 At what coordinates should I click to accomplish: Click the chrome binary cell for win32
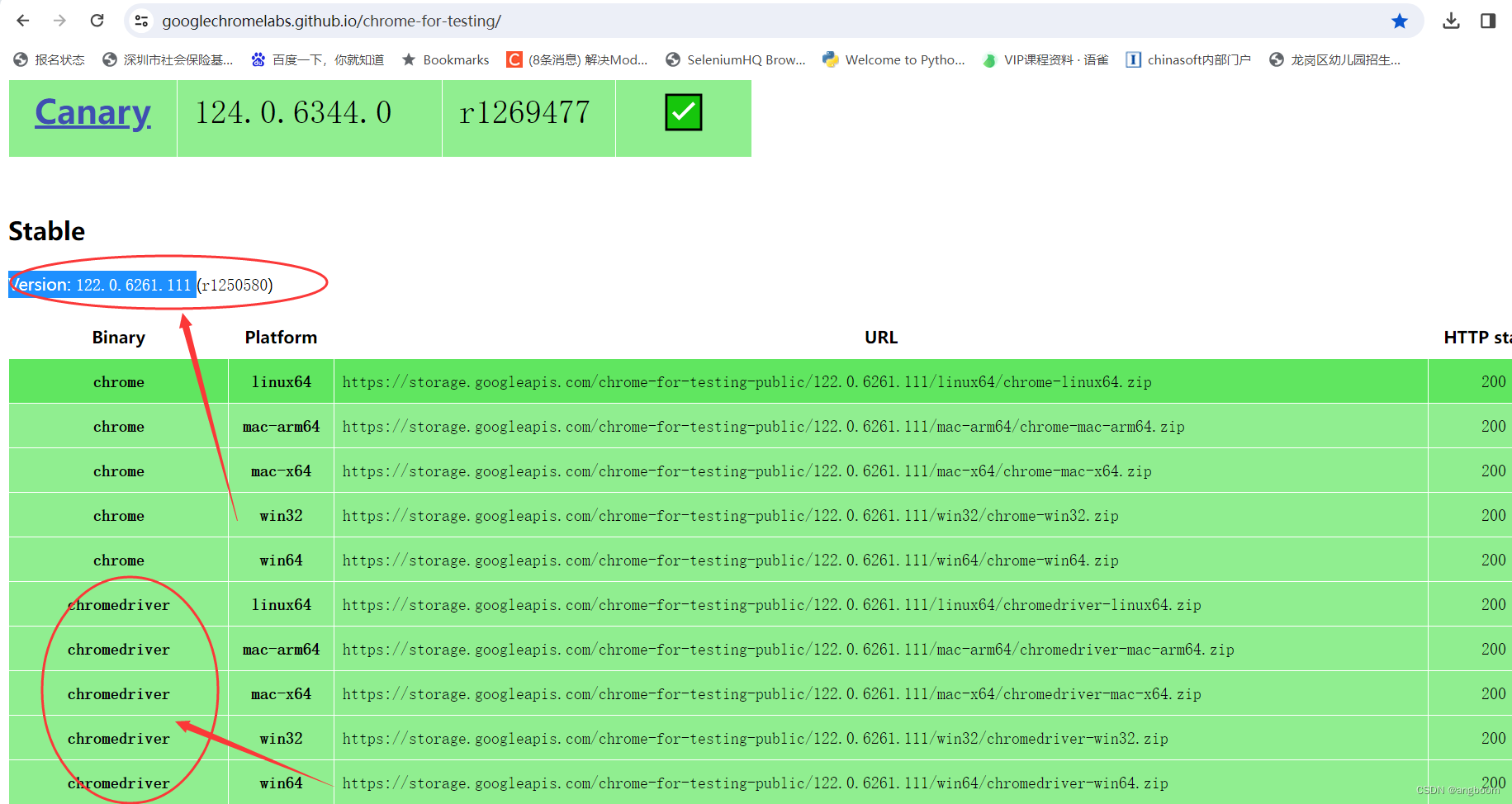click(x=119, y=516)
